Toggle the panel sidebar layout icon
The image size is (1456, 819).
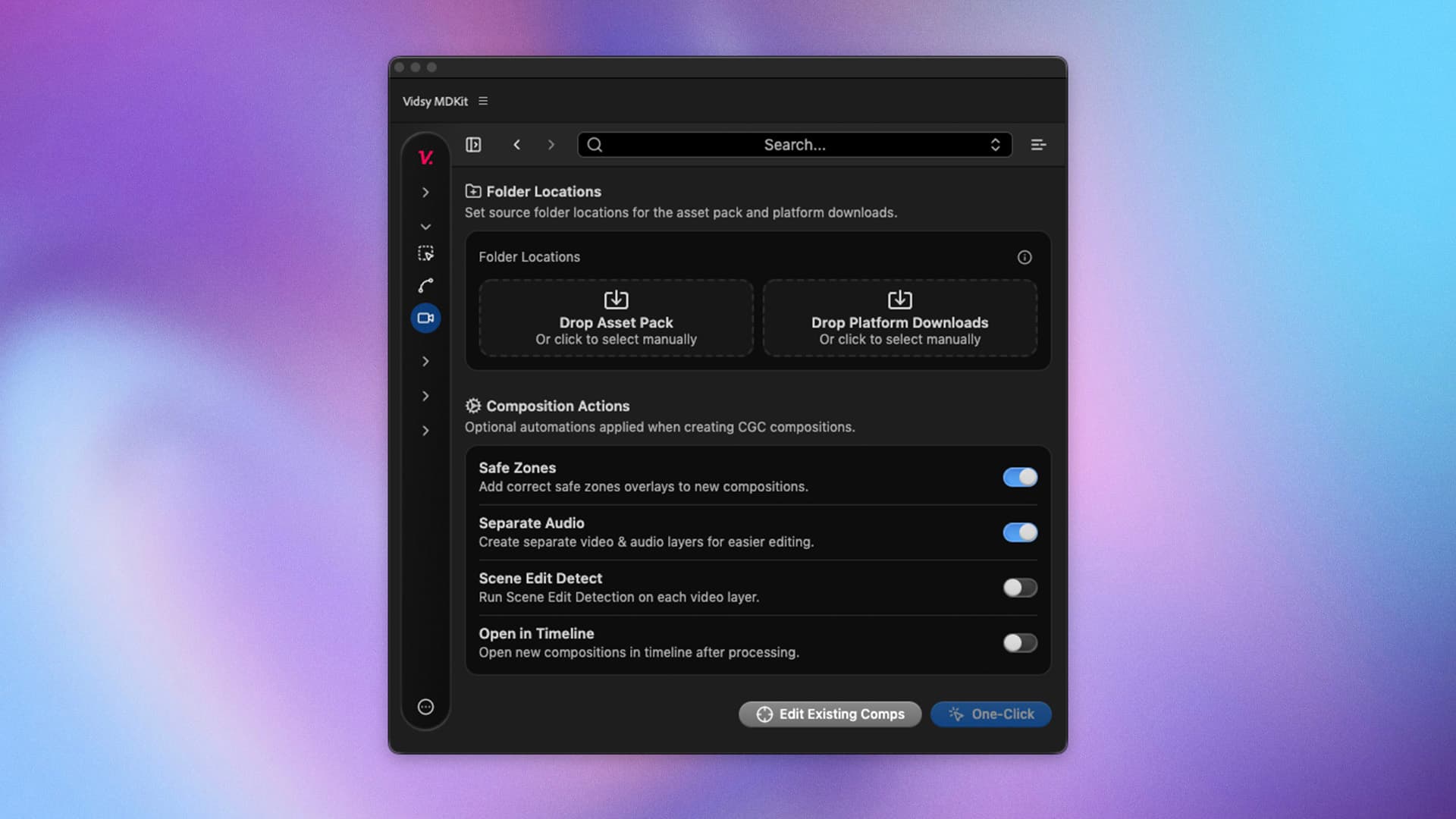pos(473,144)
